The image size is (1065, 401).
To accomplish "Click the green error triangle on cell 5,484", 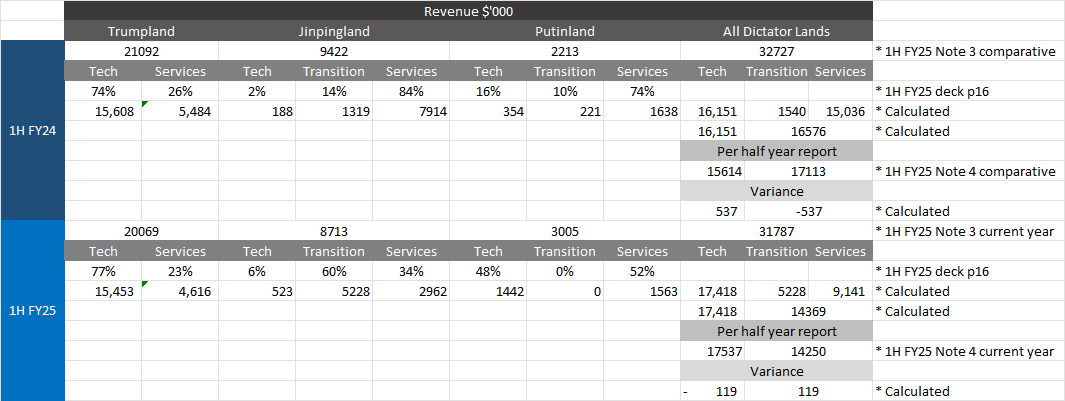I will tap(146, 105).
